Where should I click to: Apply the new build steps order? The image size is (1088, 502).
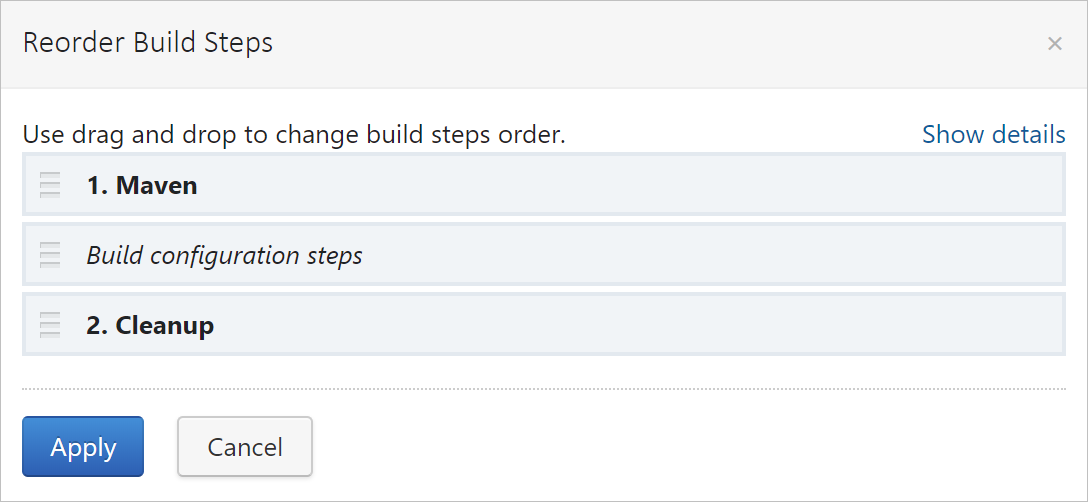(83, 446)
